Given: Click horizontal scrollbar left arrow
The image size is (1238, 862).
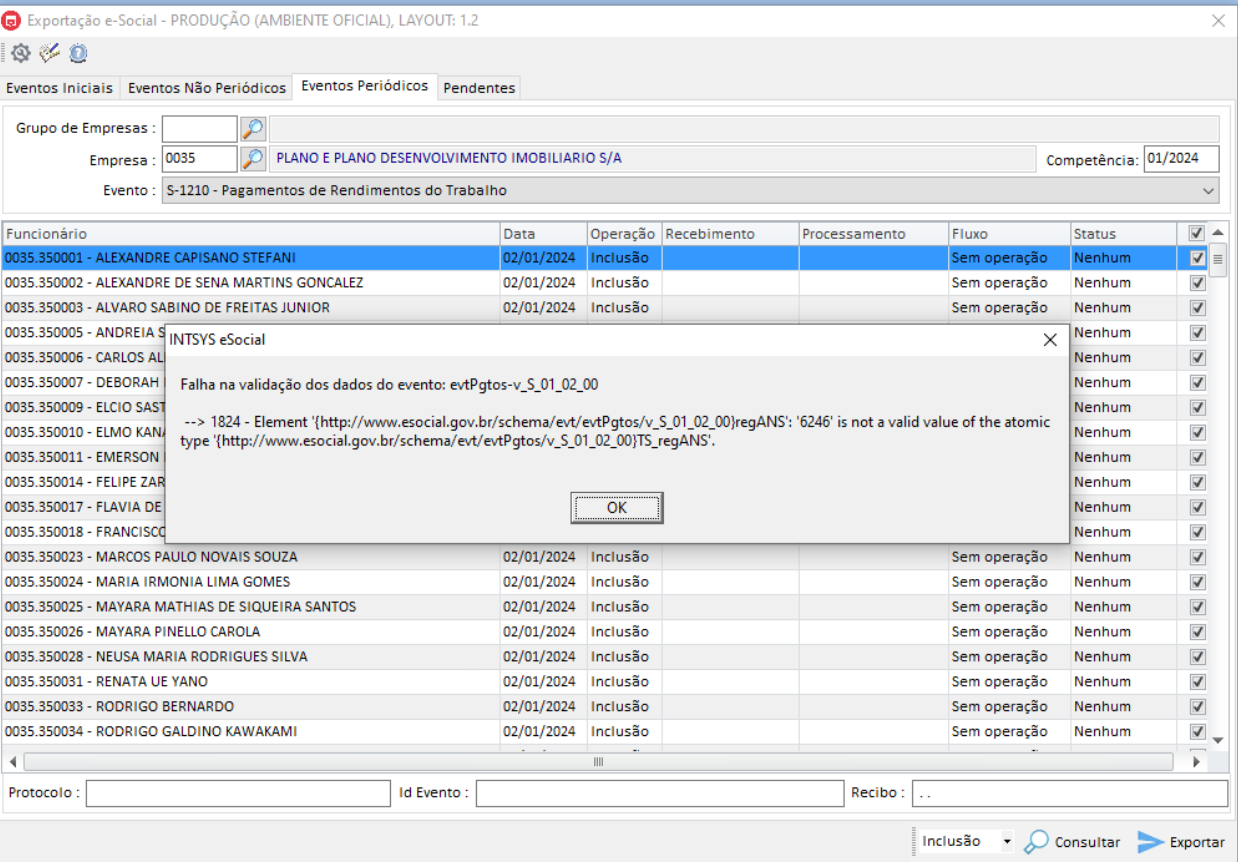Looking at the screenshot, I should (12, 762).
